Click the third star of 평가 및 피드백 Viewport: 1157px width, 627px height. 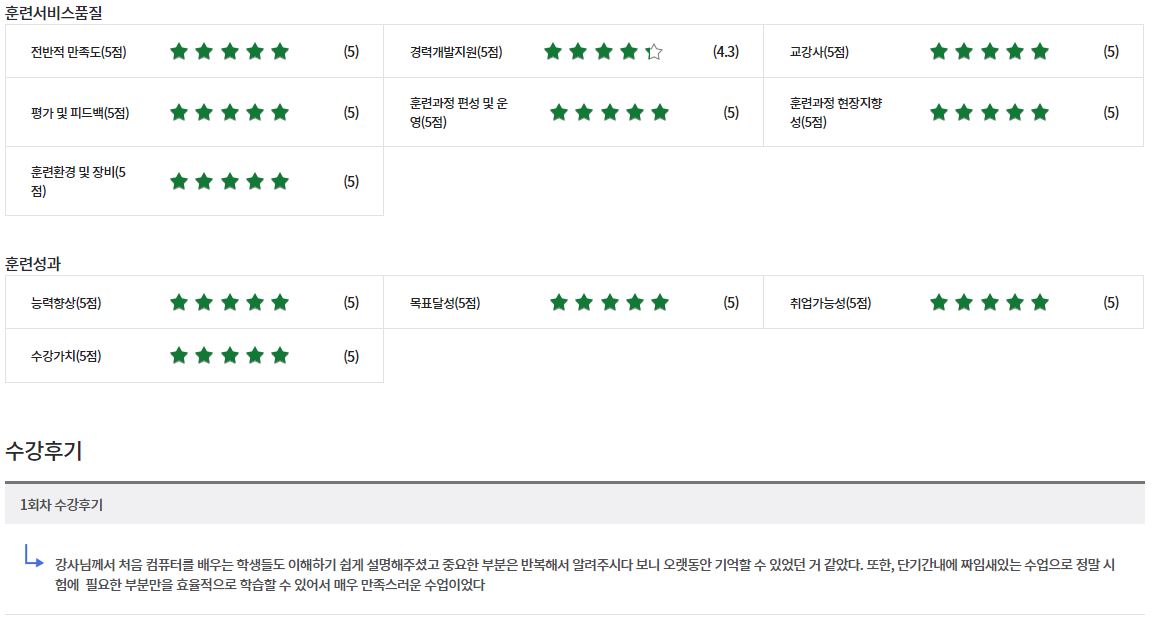tap(229, 113)
